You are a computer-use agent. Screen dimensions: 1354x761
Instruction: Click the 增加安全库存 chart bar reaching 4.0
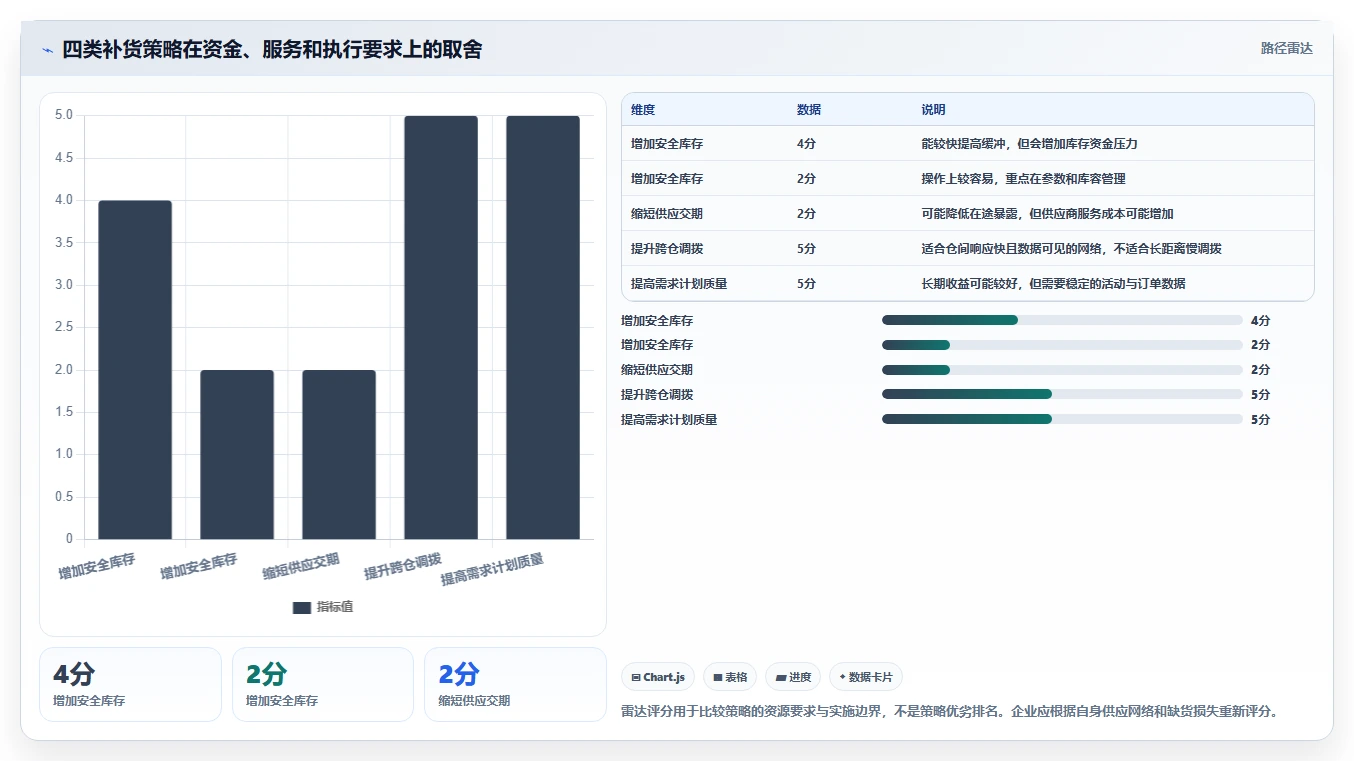coord(135,370)
